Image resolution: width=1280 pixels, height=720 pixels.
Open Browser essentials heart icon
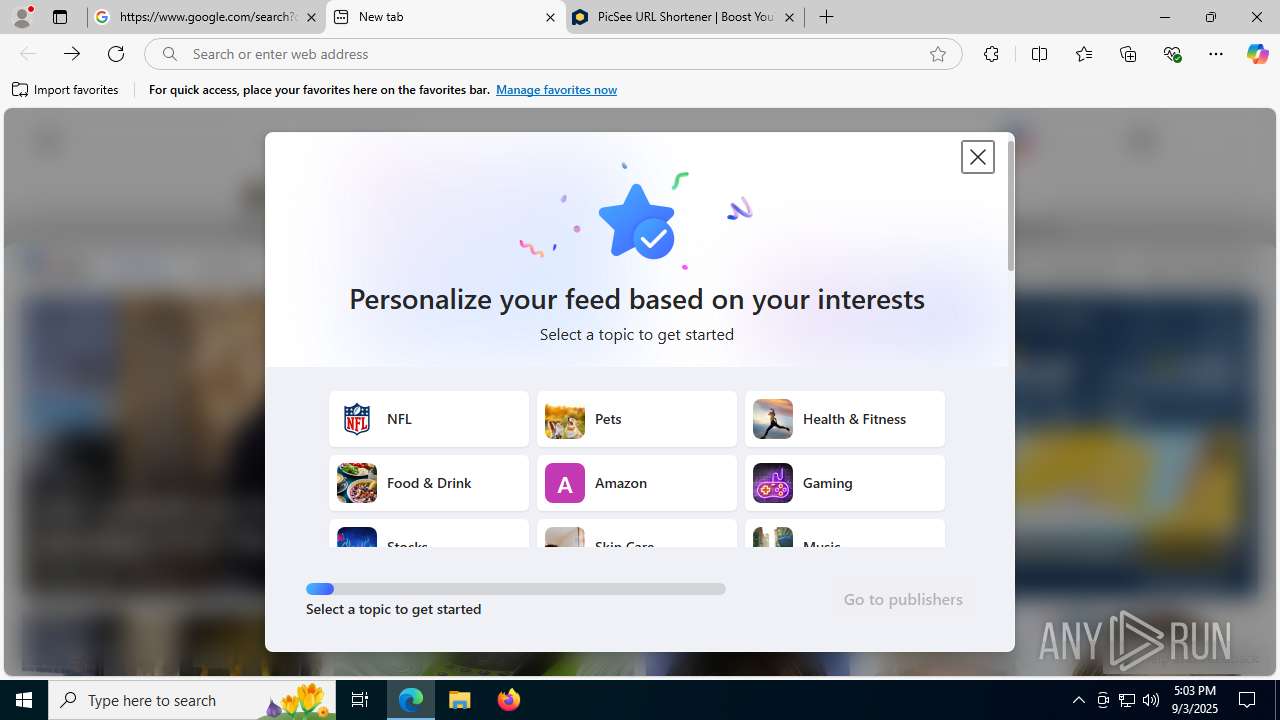click(1173, 54)
